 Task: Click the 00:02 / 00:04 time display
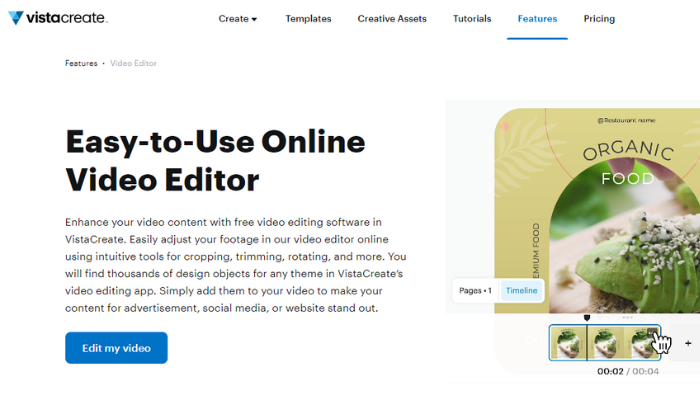(x=628, y=371)
